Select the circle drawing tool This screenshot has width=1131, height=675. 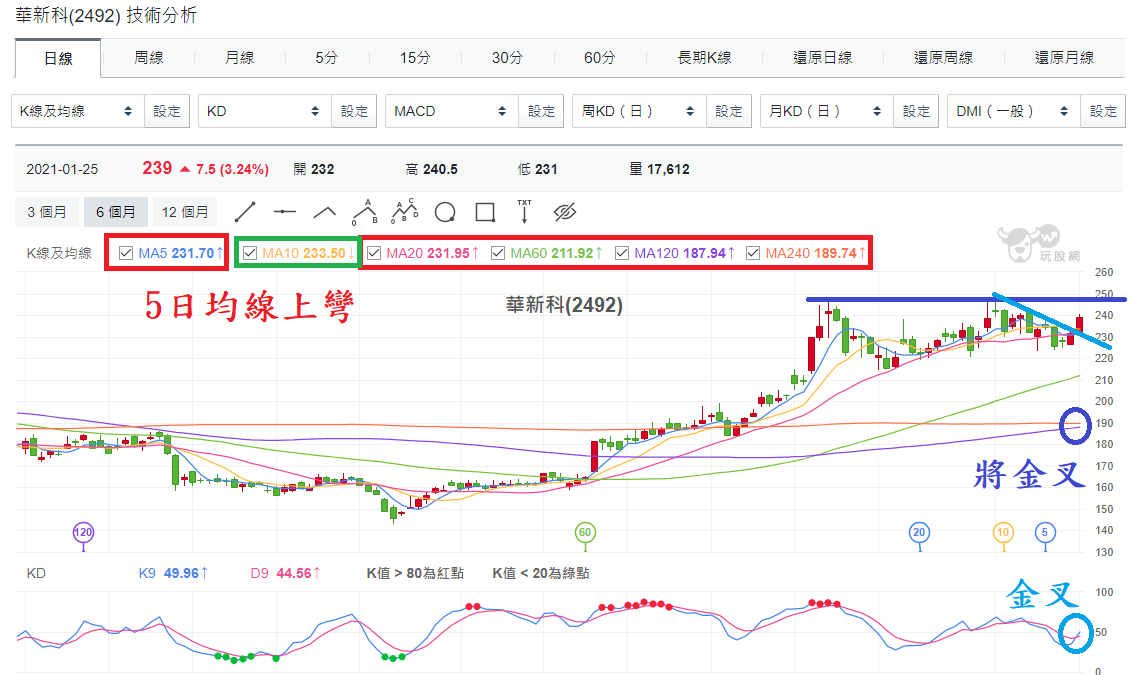tap(445, 213)
